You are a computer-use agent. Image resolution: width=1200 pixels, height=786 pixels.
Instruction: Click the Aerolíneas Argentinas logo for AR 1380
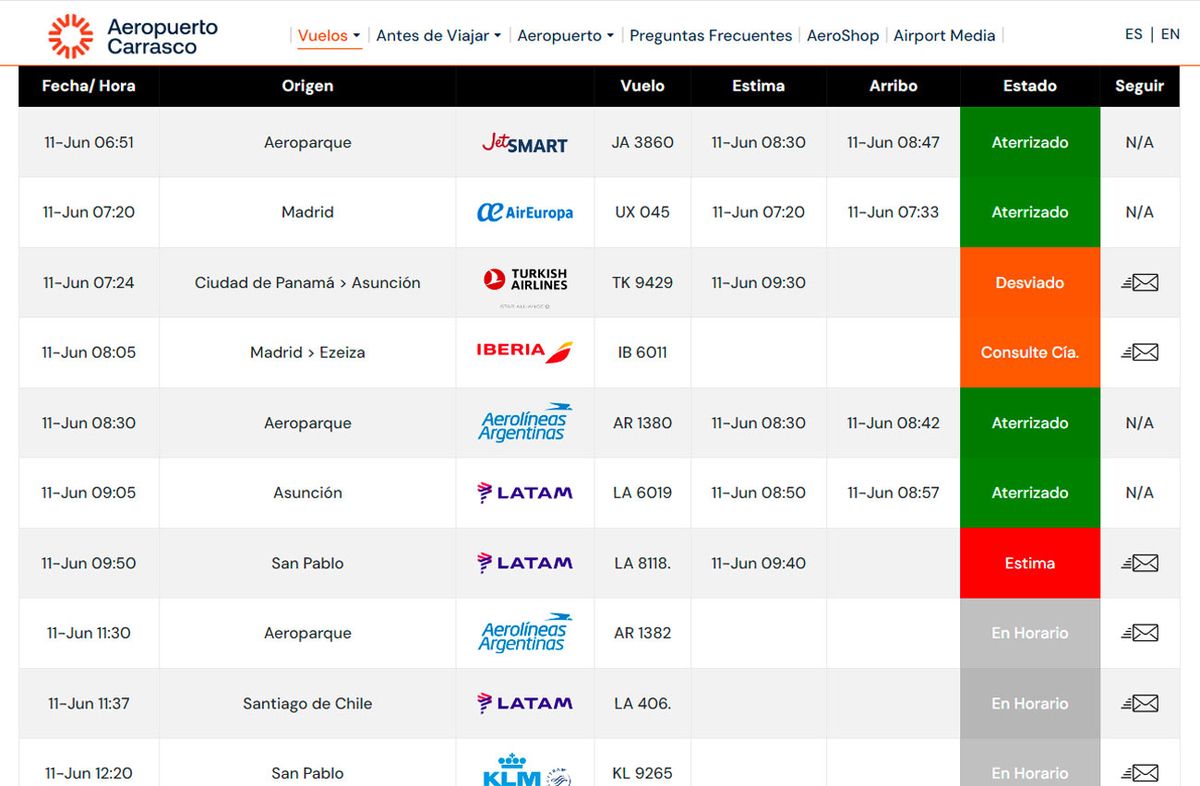coord(524,422)
